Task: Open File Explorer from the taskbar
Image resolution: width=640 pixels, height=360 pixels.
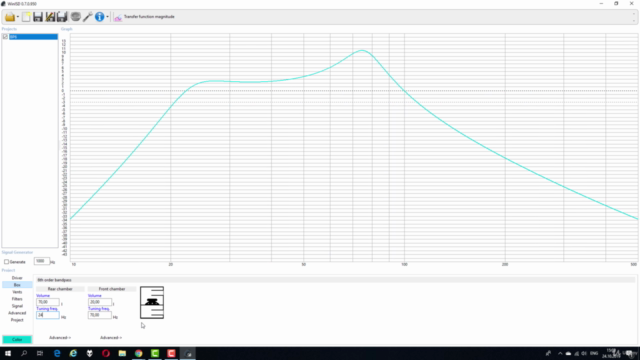Action: point(122,353)
